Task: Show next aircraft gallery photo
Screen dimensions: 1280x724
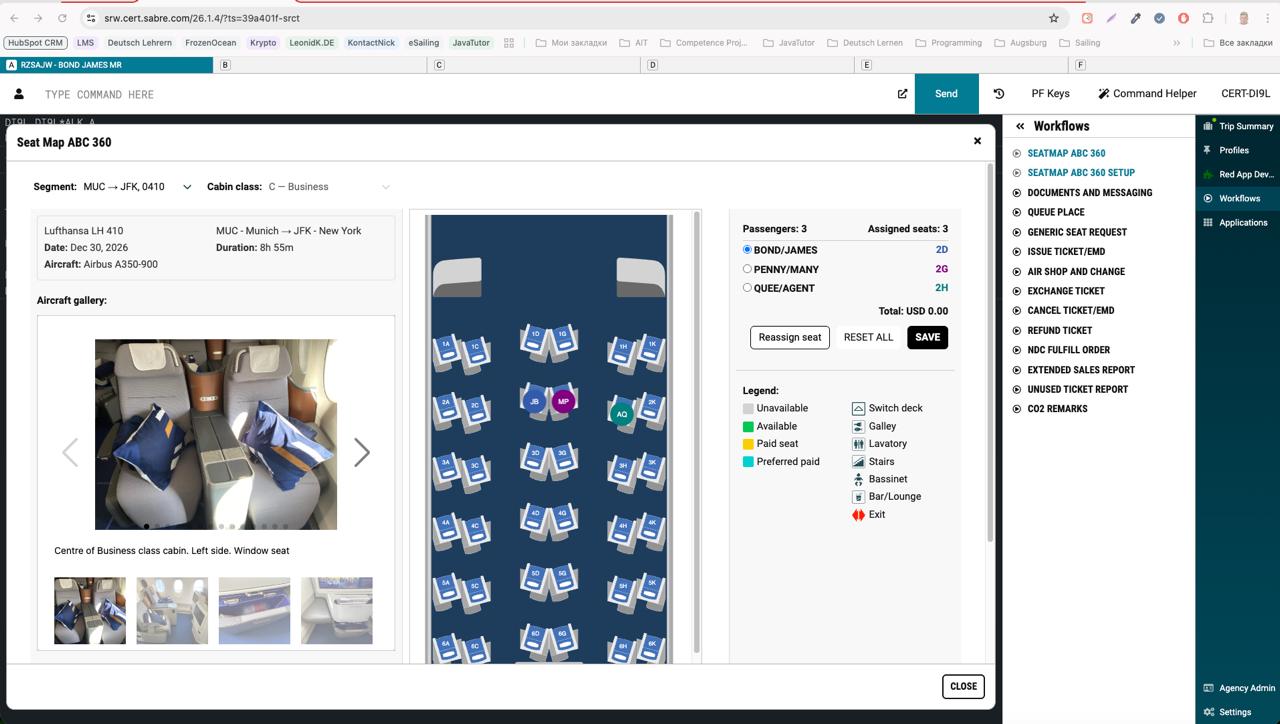Action: 361,453
